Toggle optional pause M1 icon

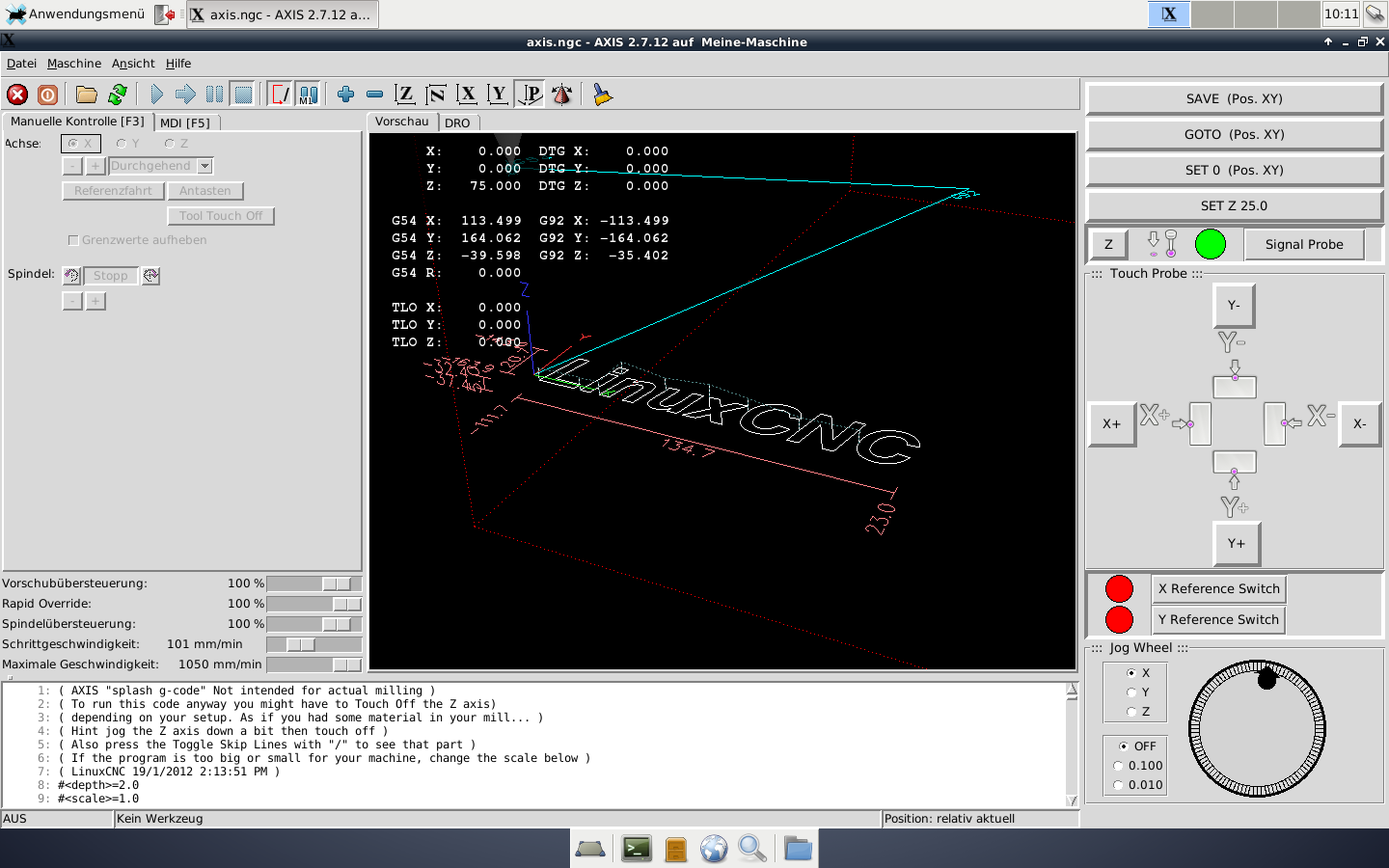[308, 95]
